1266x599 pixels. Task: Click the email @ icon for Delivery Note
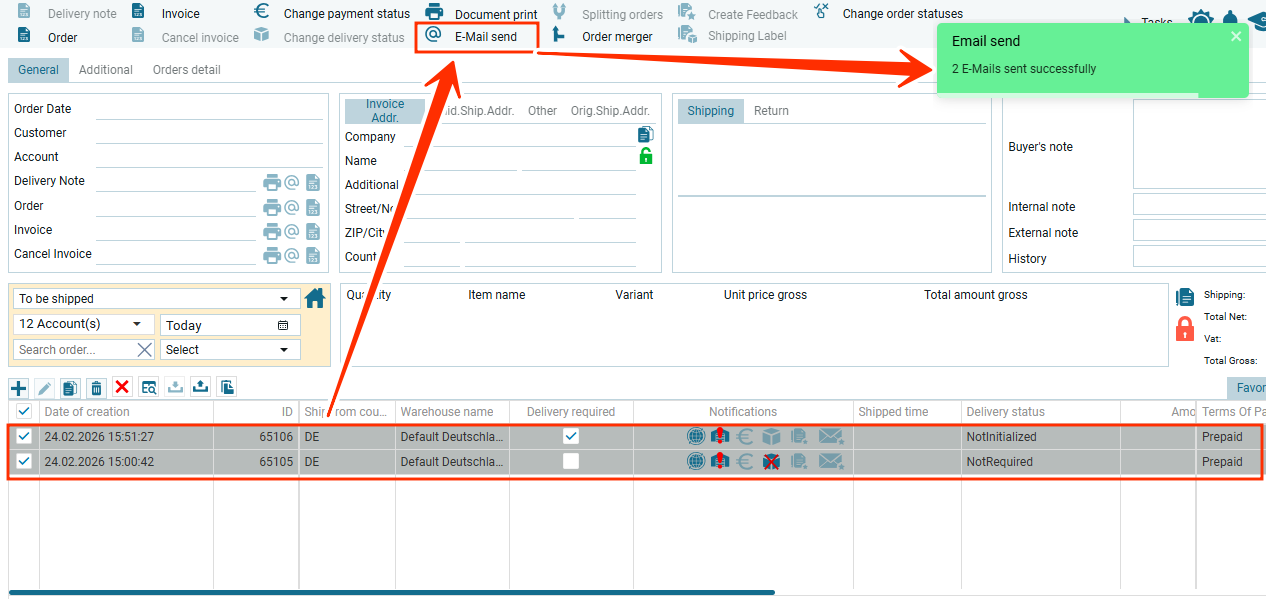292,182
